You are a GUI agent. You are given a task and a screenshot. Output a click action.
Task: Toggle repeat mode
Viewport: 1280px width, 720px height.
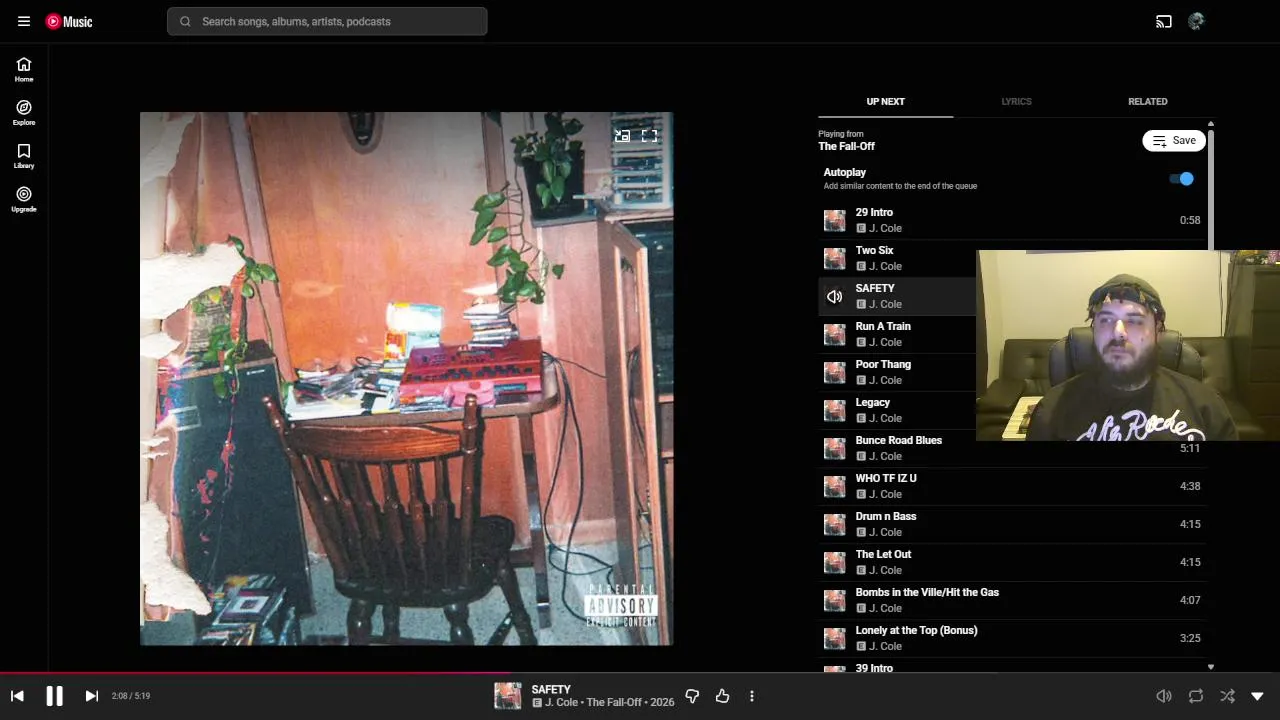[1196, 696]
